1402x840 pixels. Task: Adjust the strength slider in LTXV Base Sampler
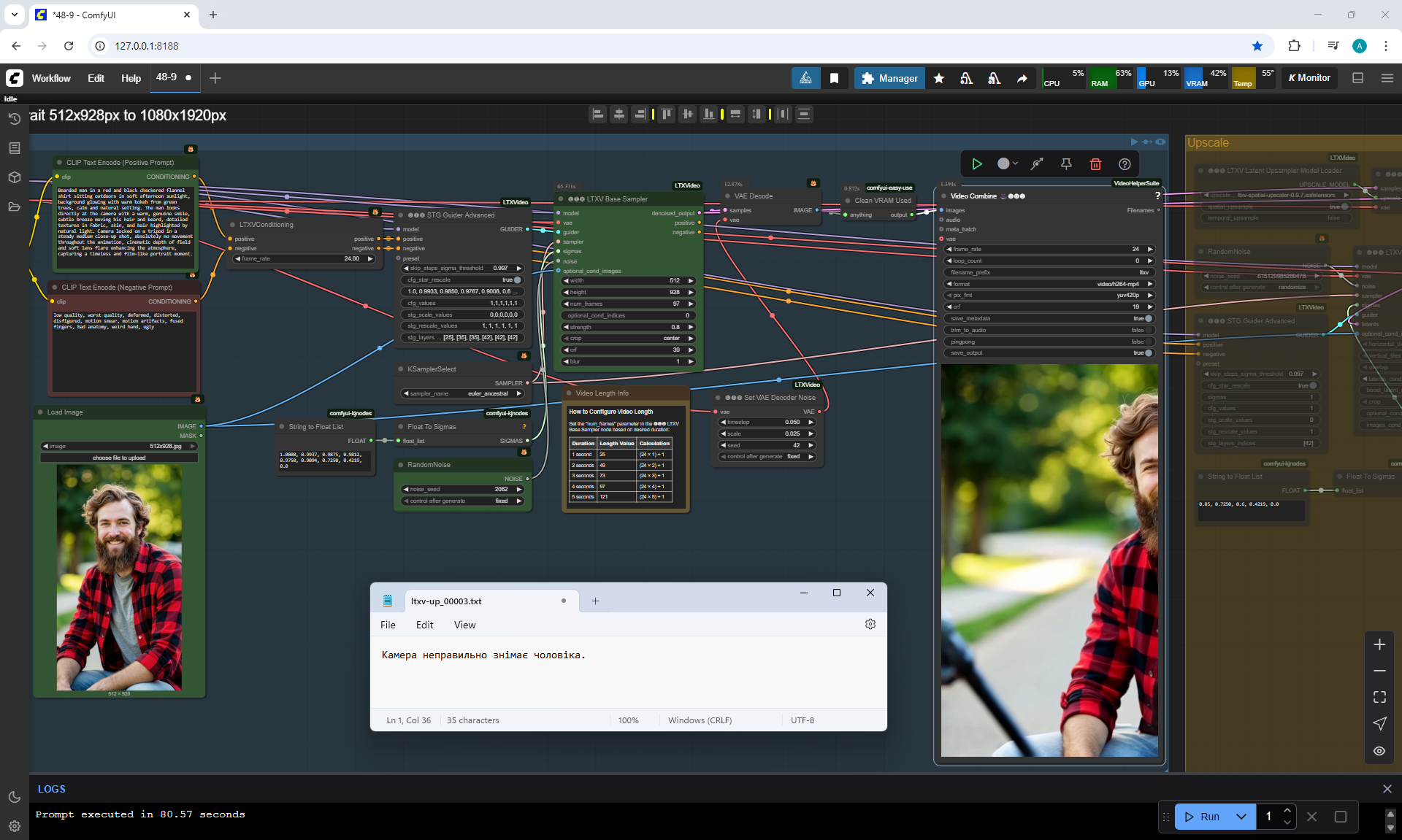point(627,327)
